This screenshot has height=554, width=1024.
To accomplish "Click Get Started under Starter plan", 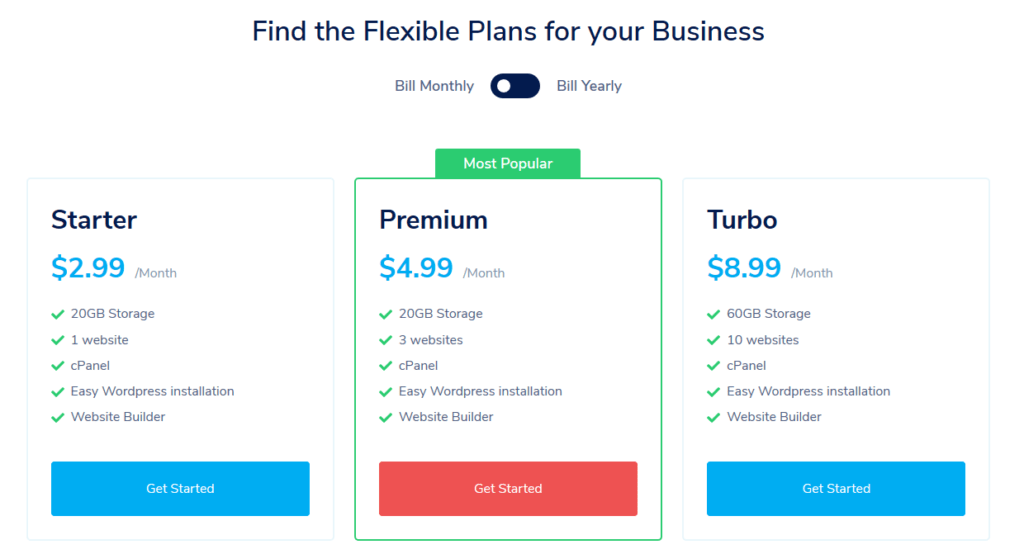I will (x=180, y=488).
